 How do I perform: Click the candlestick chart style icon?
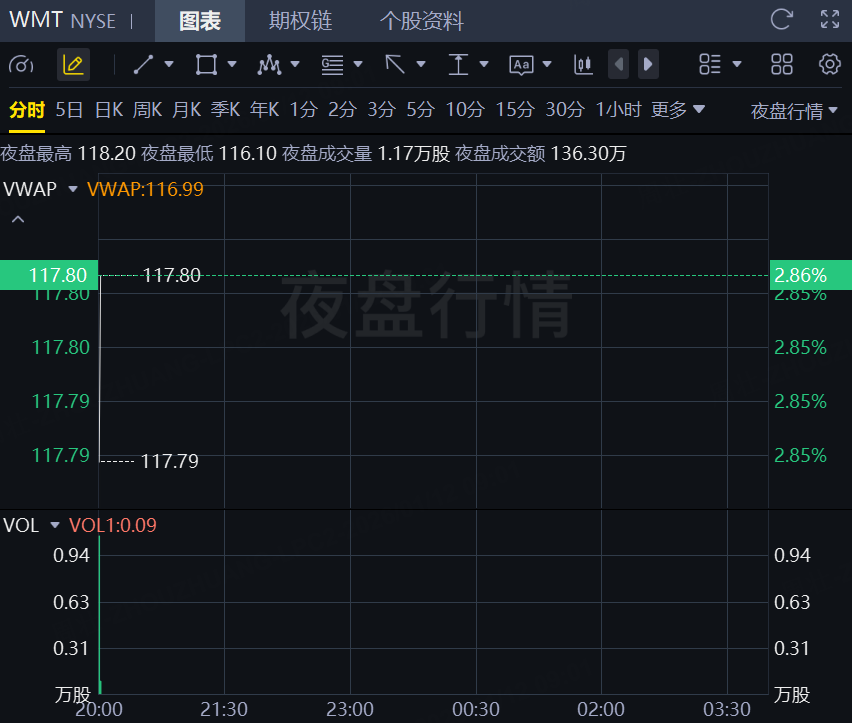583,65
